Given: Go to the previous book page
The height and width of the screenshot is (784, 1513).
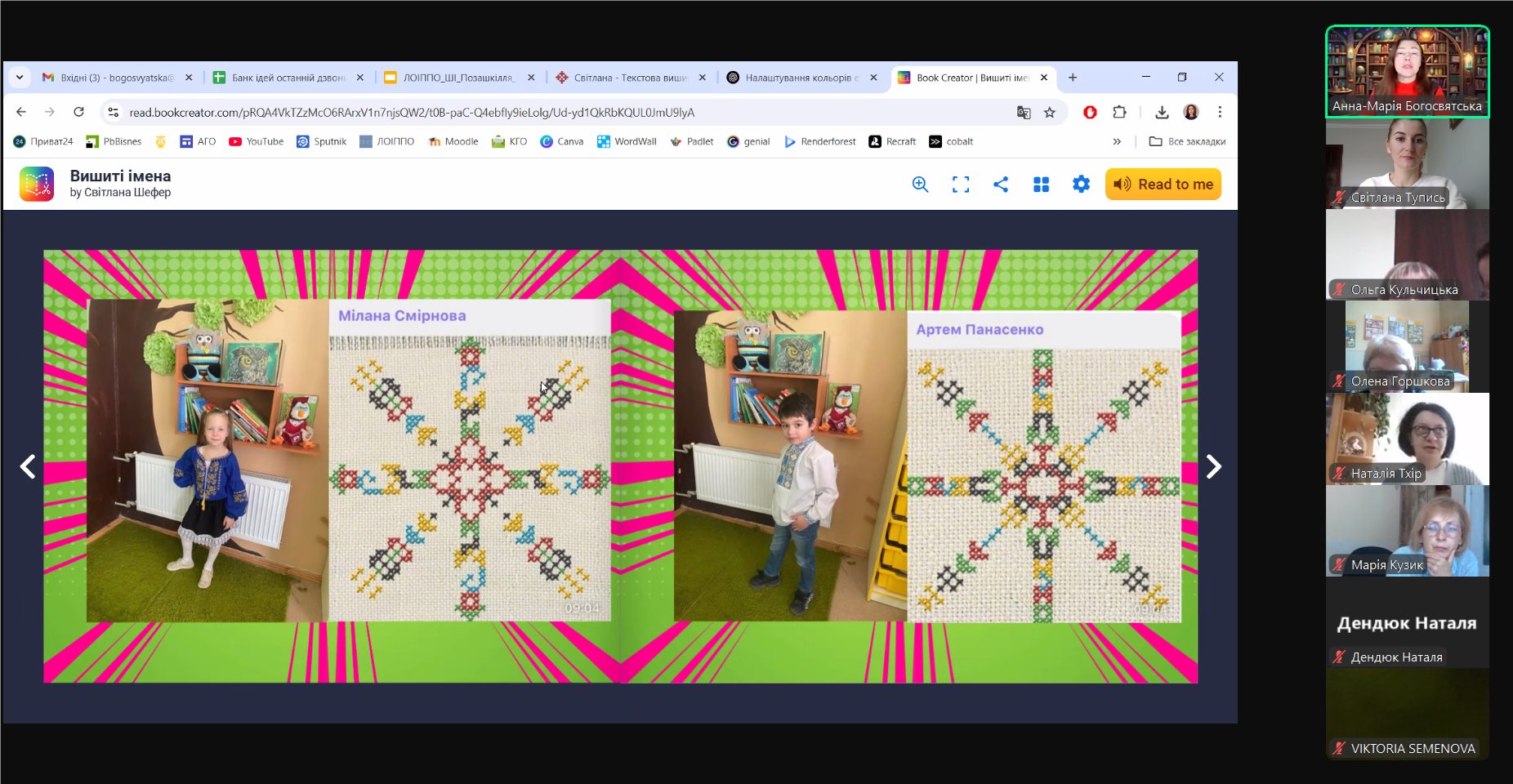Looking at the screenshot, I should point(28,466).
